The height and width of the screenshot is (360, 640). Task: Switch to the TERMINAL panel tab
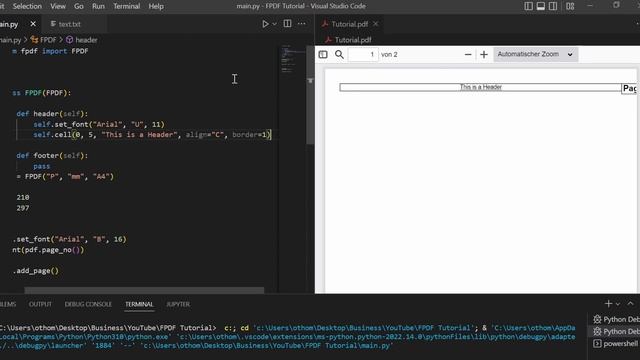pos(139,304)
